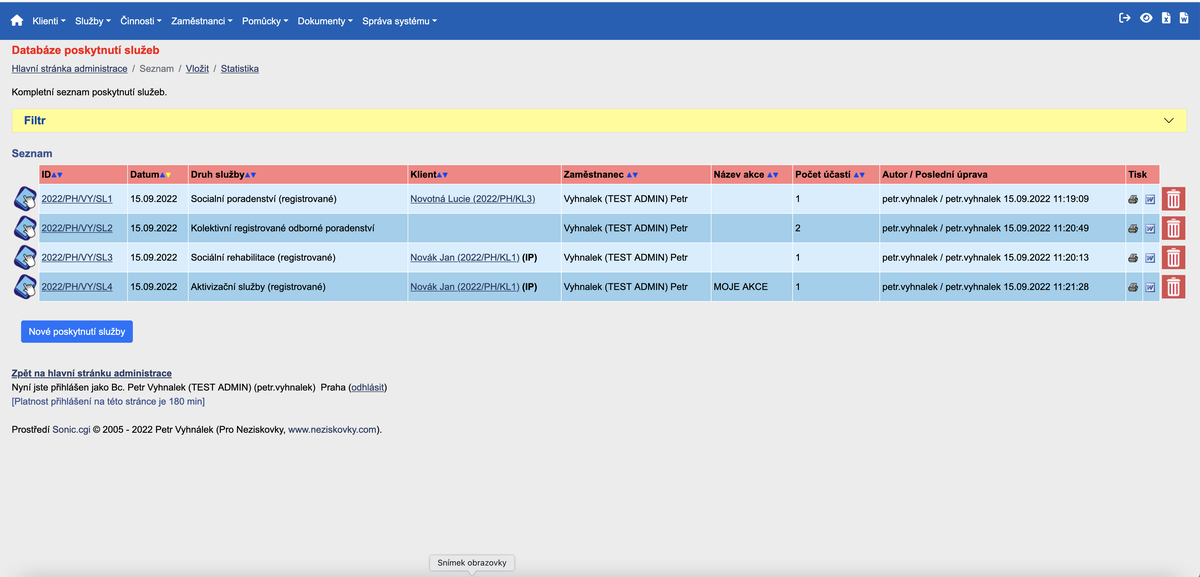The width and height of the screenshot is (1200, 577).
Task: Print record 2022/PH/VY/SL1 using its printer icon
Action: [1132, 199]
